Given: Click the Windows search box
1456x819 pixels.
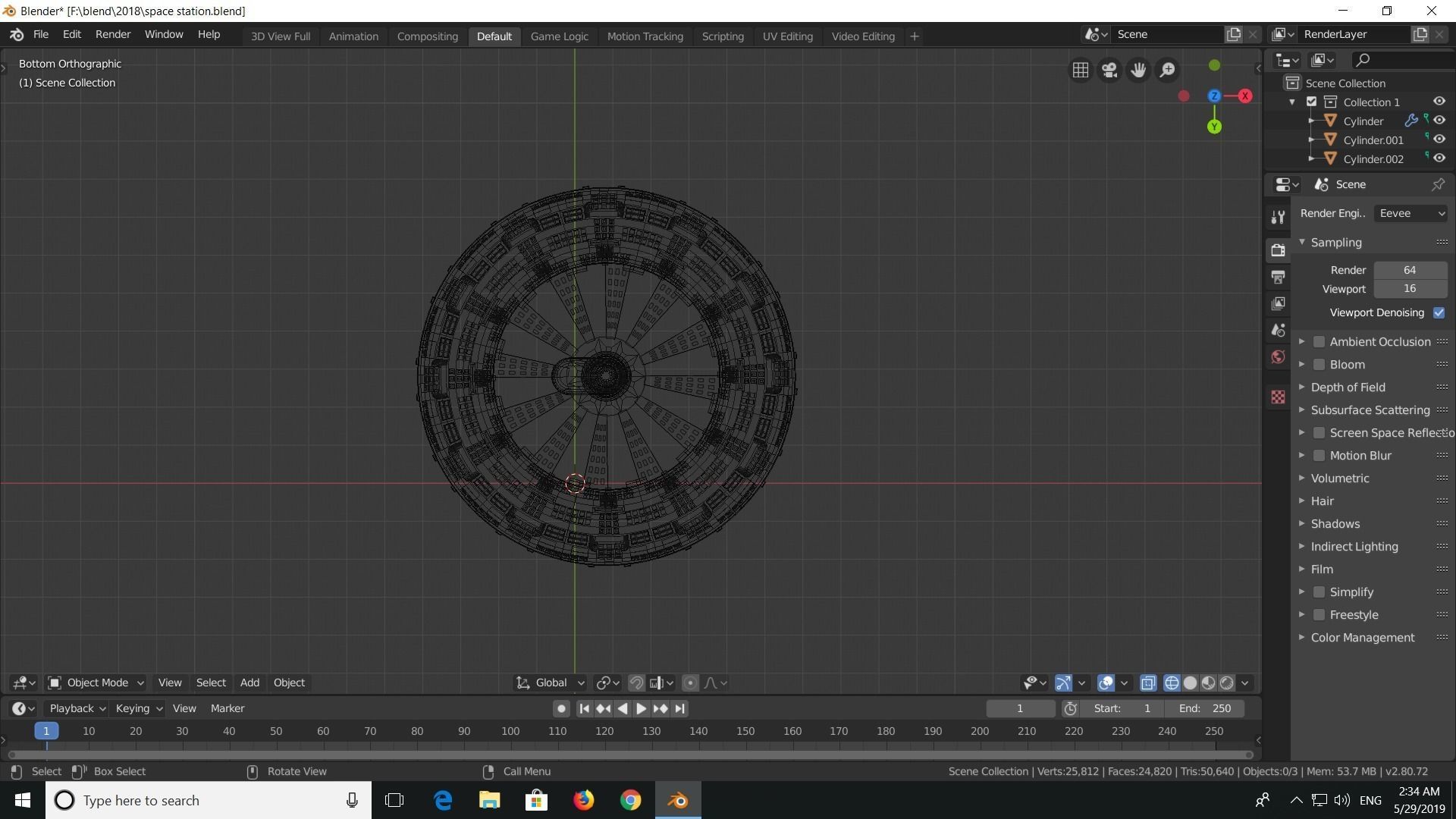Looking at the screenshot, I should coord(209,801).
